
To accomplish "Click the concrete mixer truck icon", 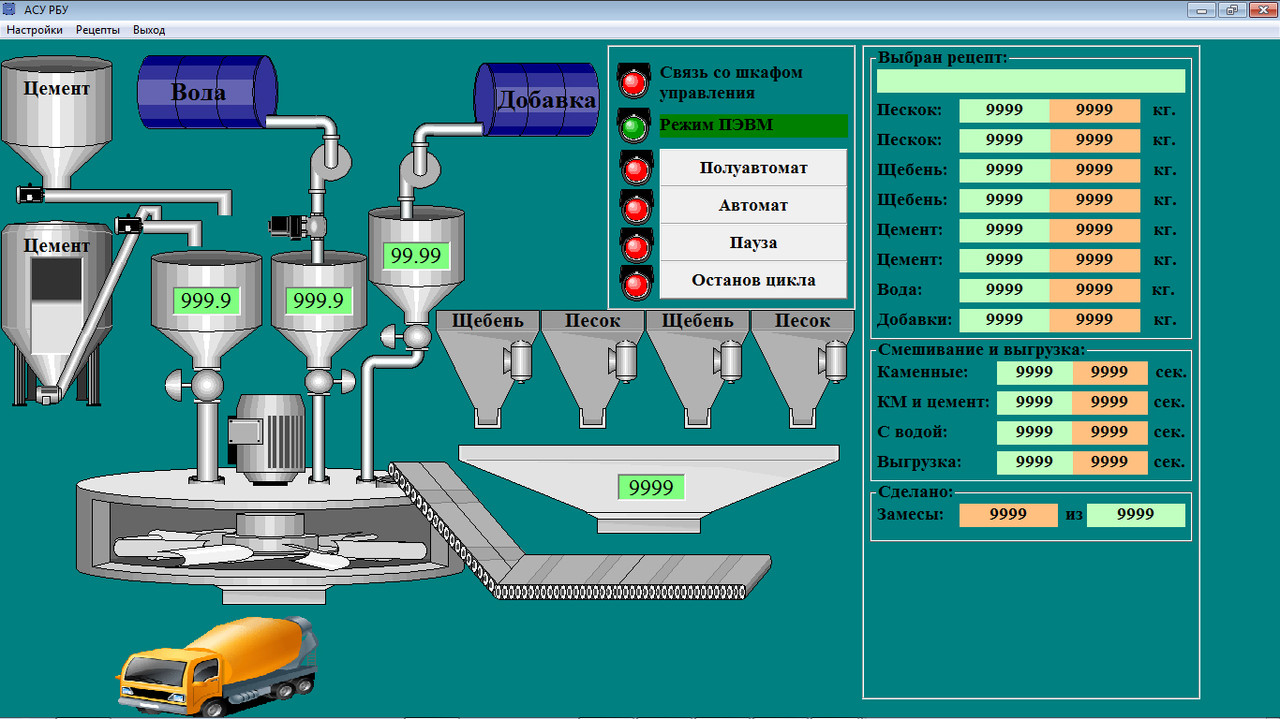I will (x=217, y=662).
